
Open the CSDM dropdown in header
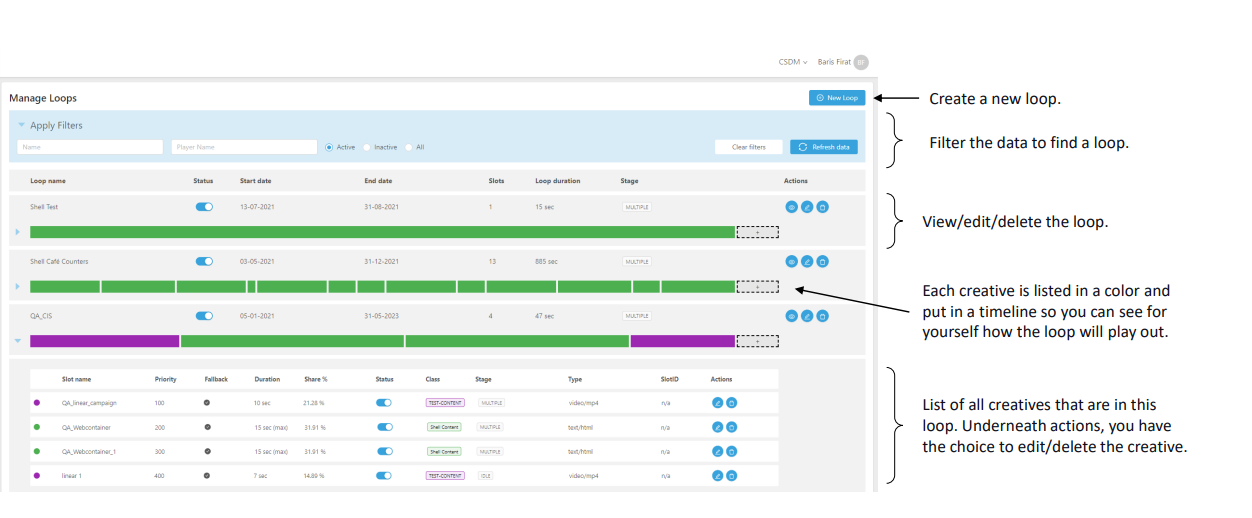[x=793, y=62]
